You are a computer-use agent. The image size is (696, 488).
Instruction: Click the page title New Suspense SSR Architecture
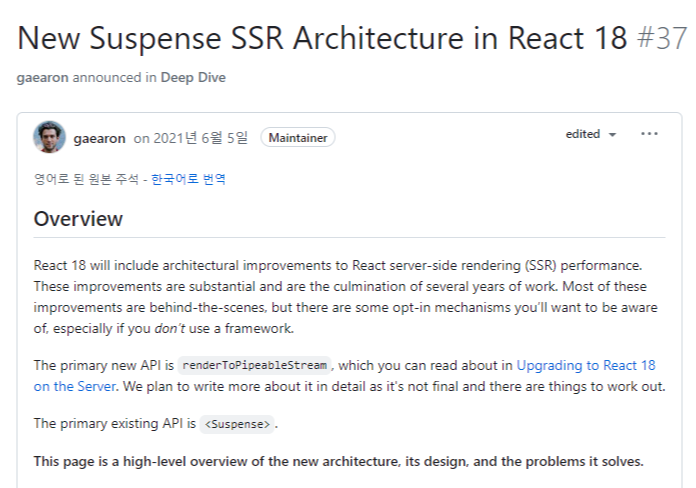pos(322,38)
